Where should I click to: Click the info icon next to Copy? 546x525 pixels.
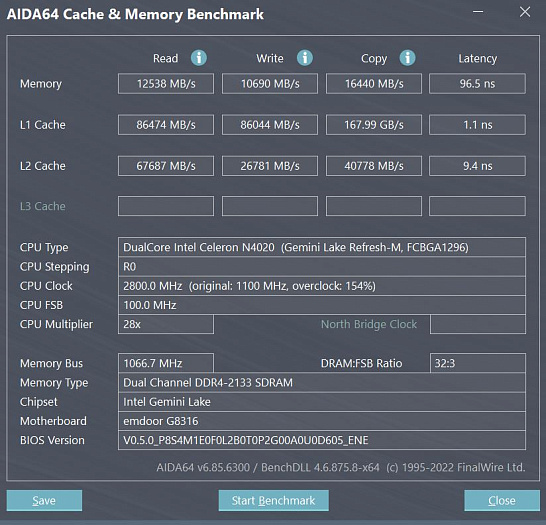coord(407,58)
